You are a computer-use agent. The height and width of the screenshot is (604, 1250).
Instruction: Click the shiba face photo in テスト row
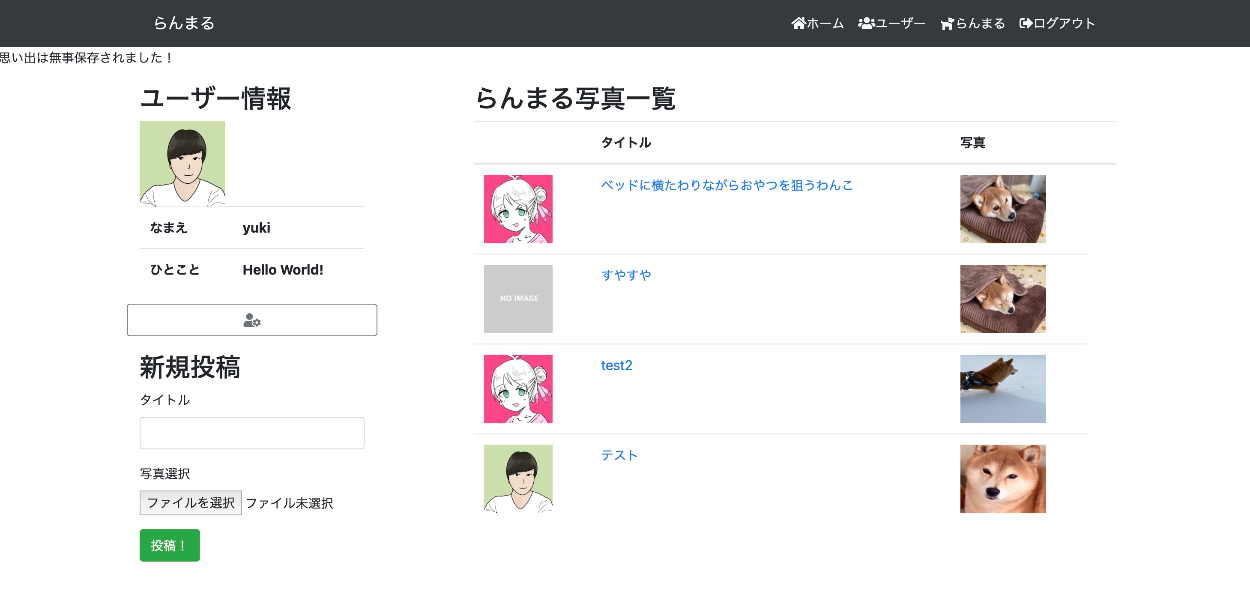[1002, 479]
